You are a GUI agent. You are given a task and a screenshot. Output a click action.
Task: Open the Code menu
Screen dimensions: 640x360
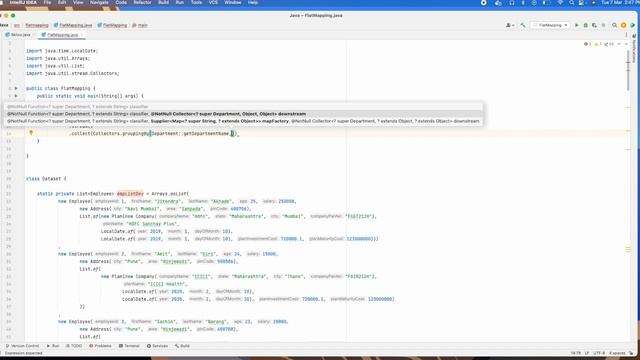pyautogui.click(x=121, y=2)
